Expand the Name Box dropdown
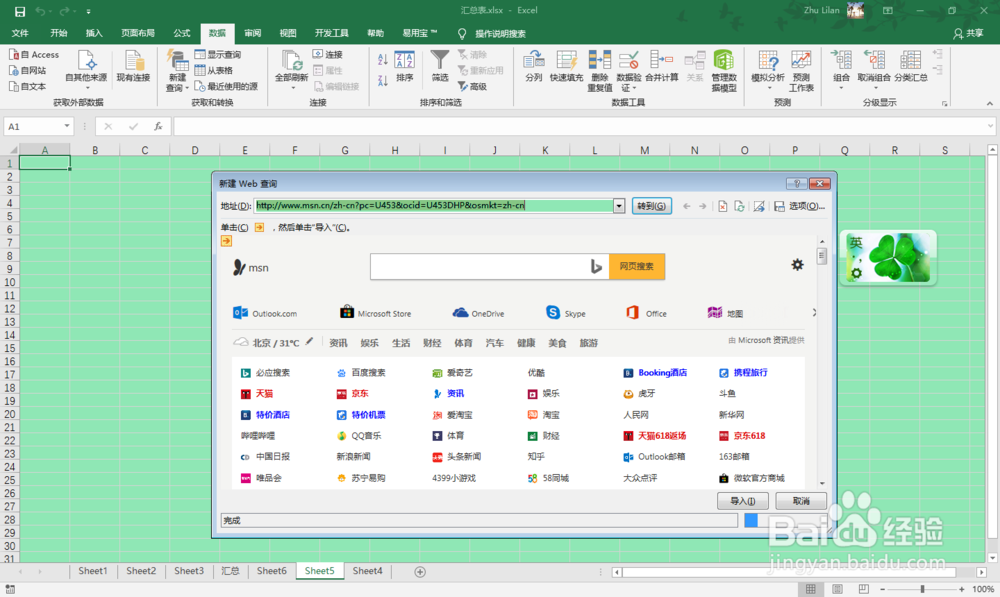The height and width of the screenshot is (597, 1000). 66,126
